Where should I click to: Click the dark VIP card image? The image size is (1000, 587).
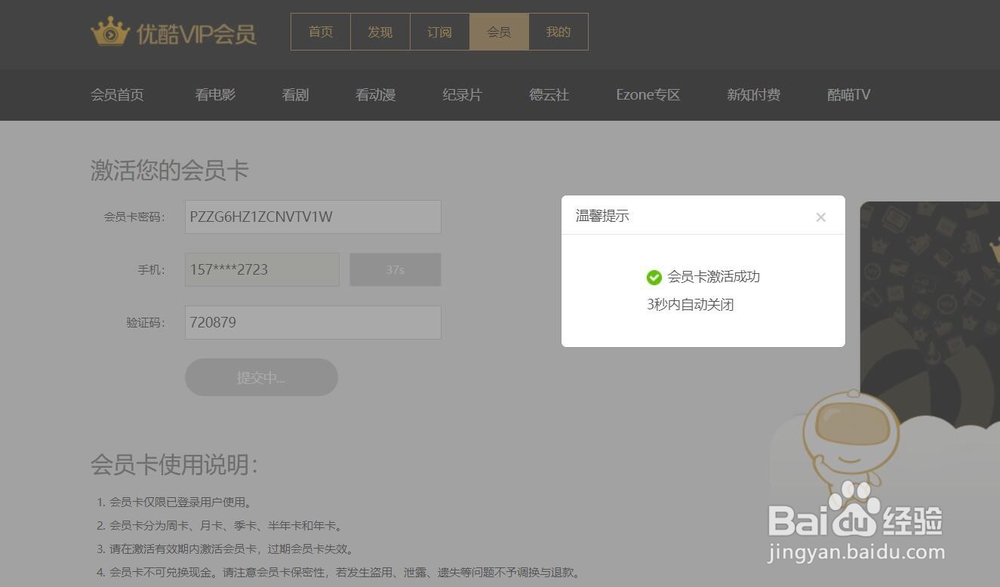point(930,313)
